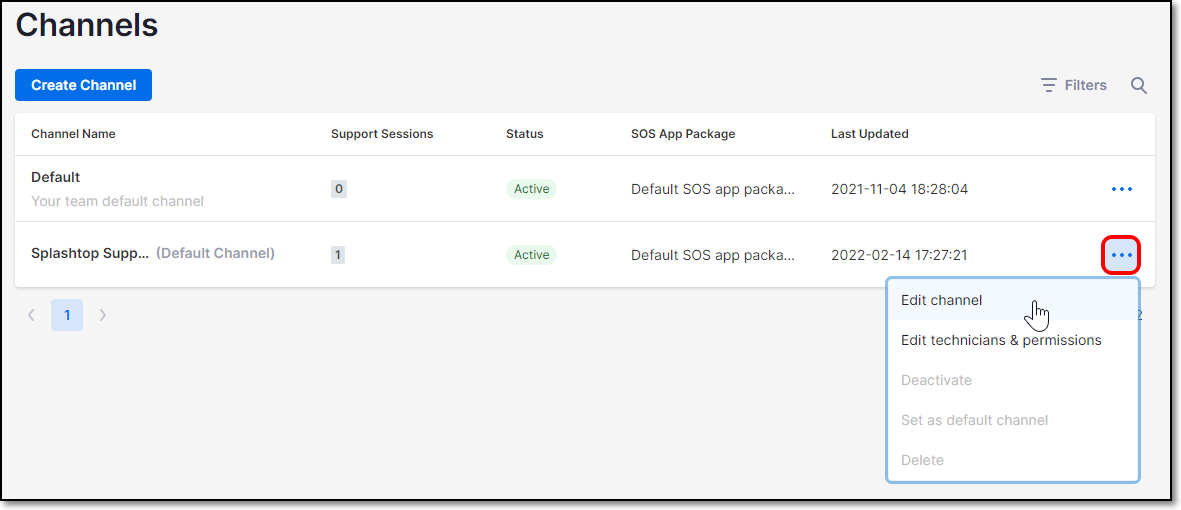Open the Filters icon
The image size is (1181, 510).
pos(1048,85)
